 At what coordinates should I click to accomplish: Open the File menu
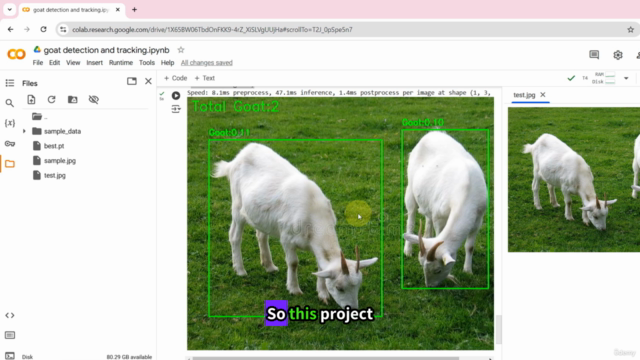38,62
